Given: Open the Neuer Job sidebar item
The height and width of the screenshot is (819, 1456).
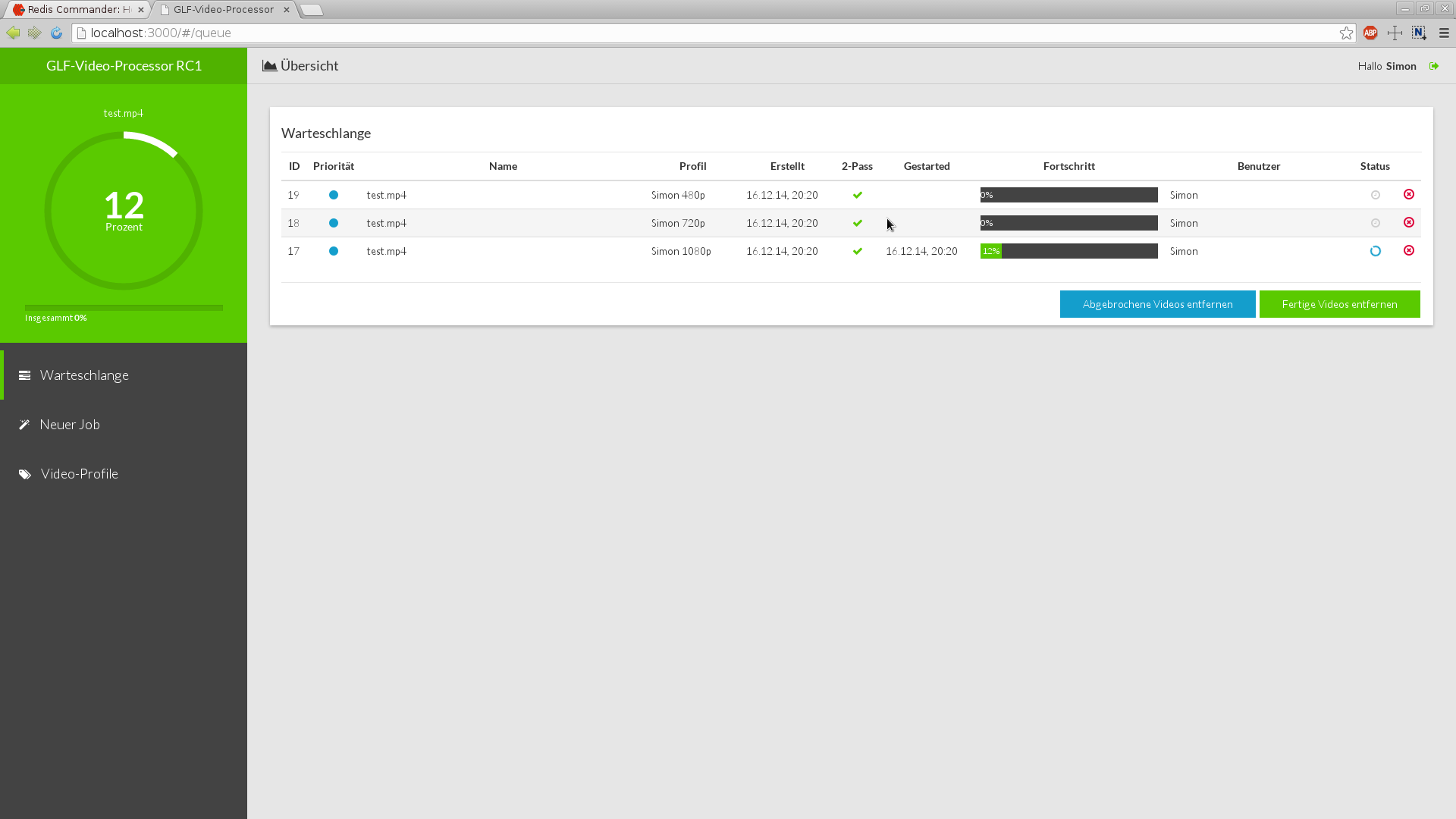Looking at the screenshot, I should (70, 425).
